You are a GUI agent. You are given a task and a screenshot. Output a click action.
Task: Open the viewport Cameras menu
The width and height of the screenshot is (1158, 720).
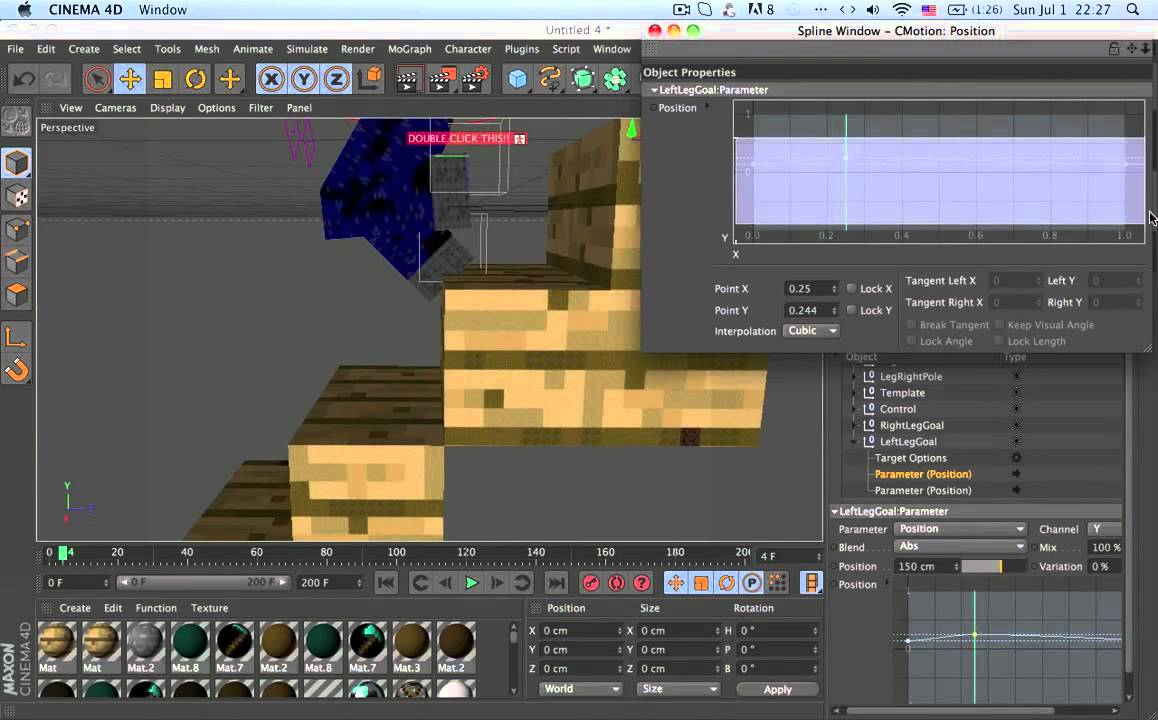[115, 108]
